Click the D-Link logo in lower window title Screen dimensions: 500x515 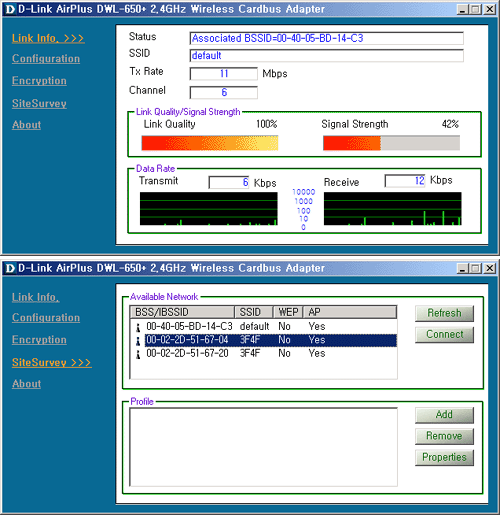[10, 268]
